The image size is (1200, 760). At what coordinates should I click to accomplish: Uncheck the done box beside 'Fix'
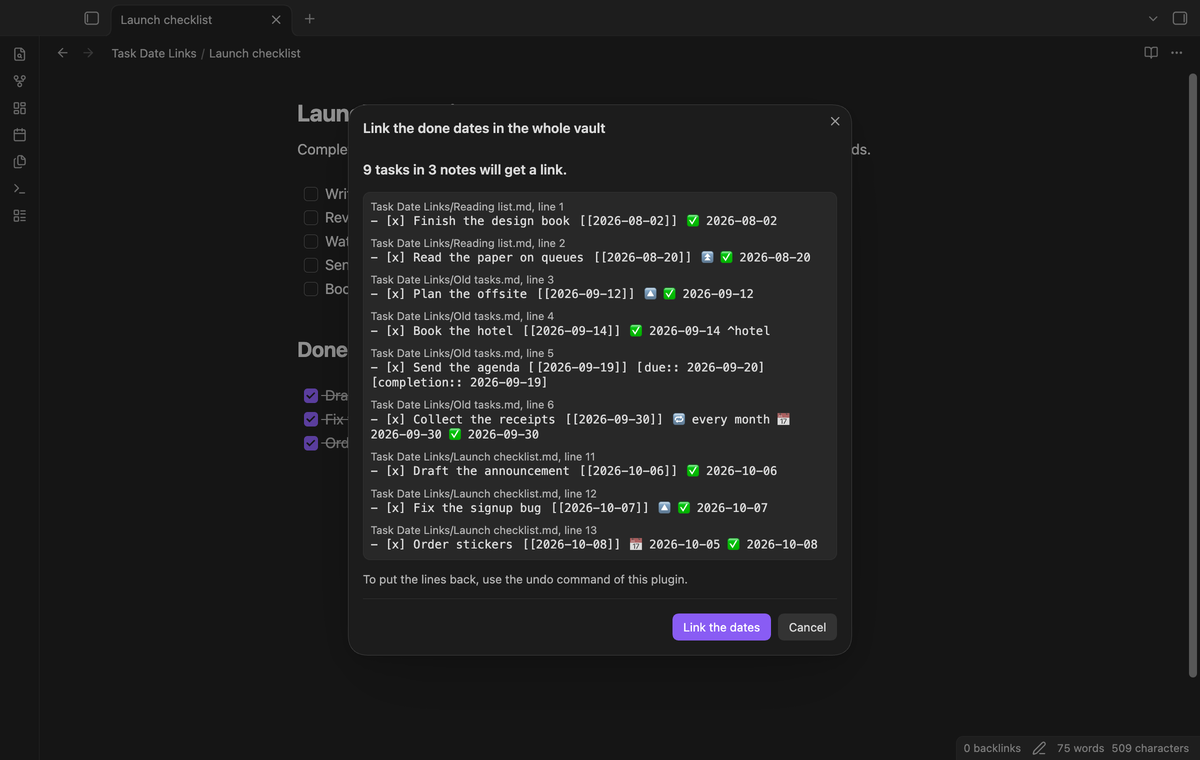[311, 419]
